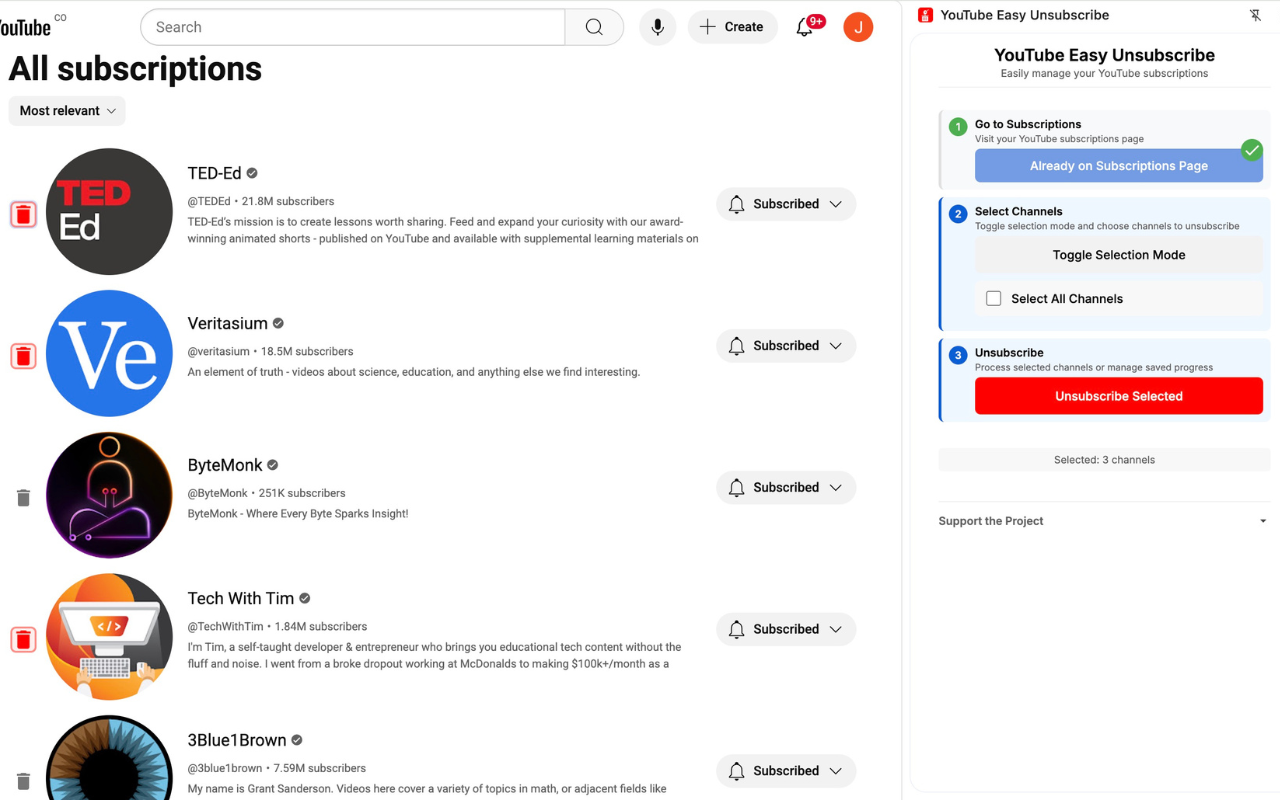The width and height of the screenshot is (1280, 800).
Task: Click the red Unsubscribe Selected button
Action: pyautogui.click(x=1119, y=396)
